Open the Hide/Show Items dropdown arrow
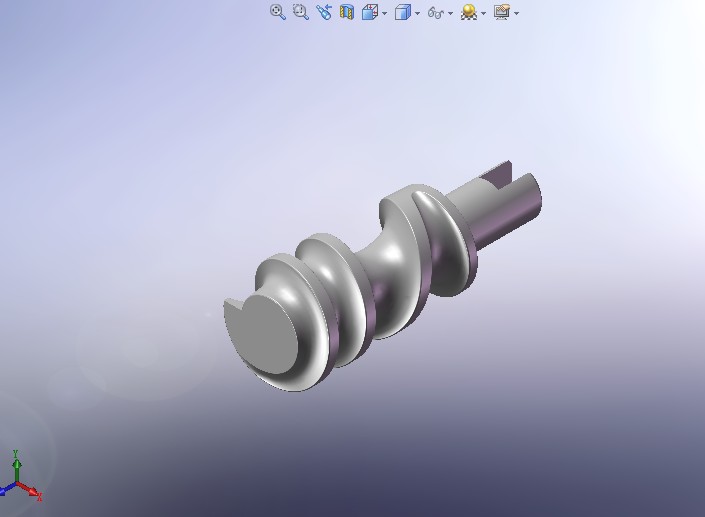The height and width of the screenshot is (517, 705). click(451, 13)
